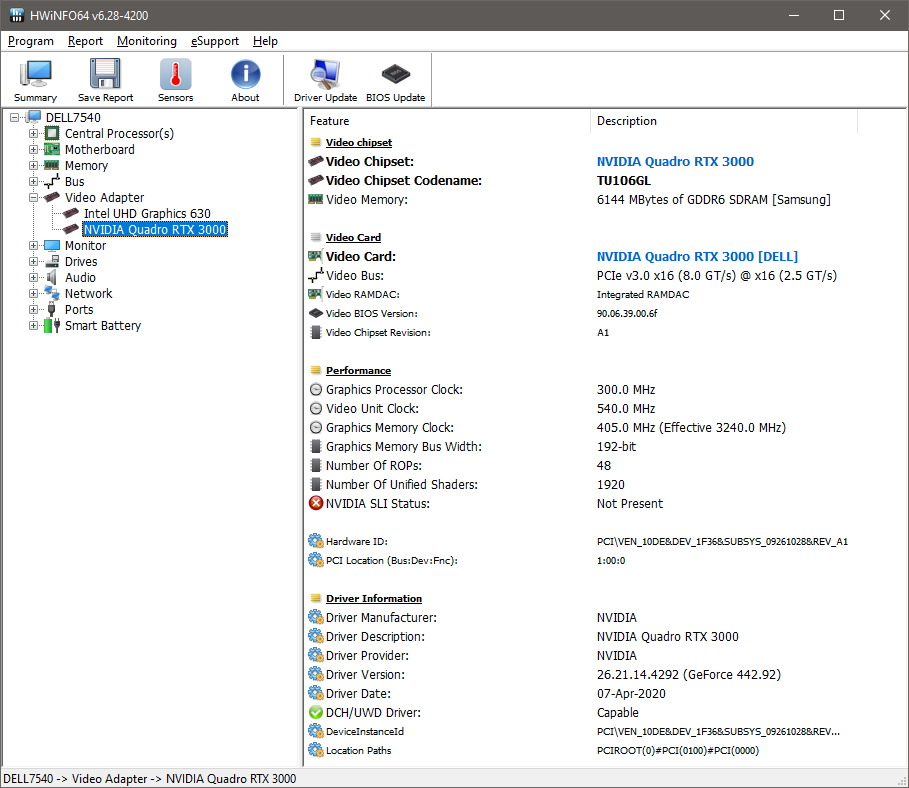The image size is (909, 788).
Task: Open the eSupport menu
Action: coord(214,41)
